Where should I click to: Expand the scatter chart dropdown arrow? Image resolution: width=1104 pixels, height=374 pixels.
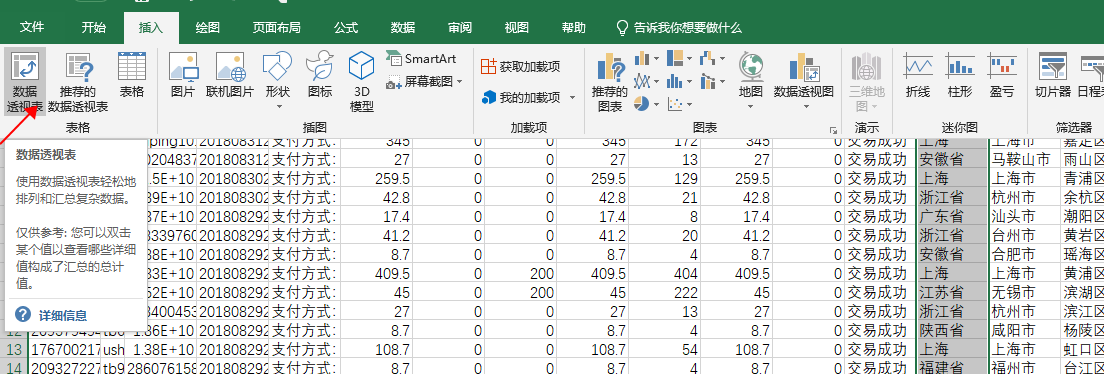tap(689, 104)
